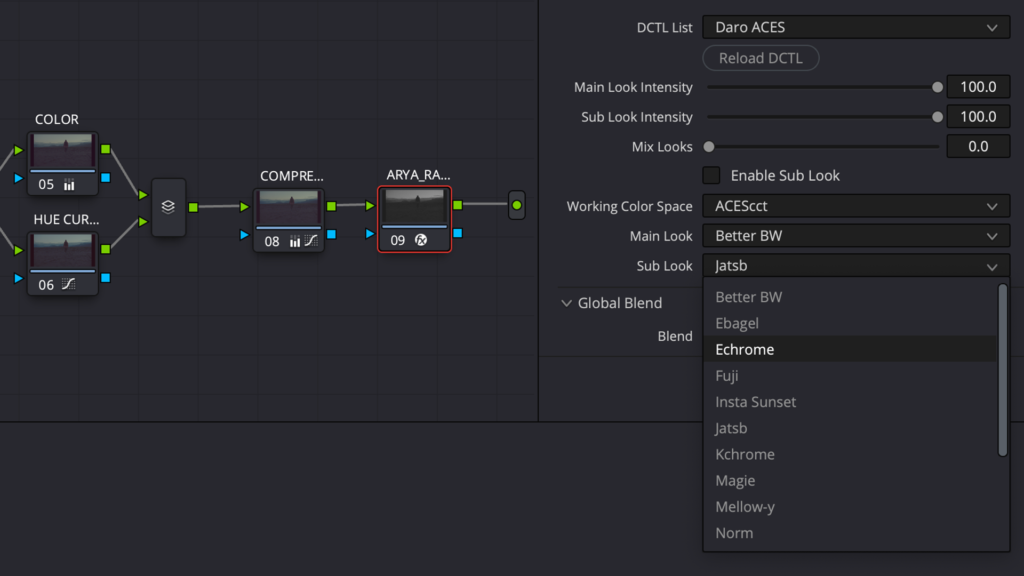Click the green output node circle
The image size is (1024, 576).
pyautogui.click(x=516, y=205)
